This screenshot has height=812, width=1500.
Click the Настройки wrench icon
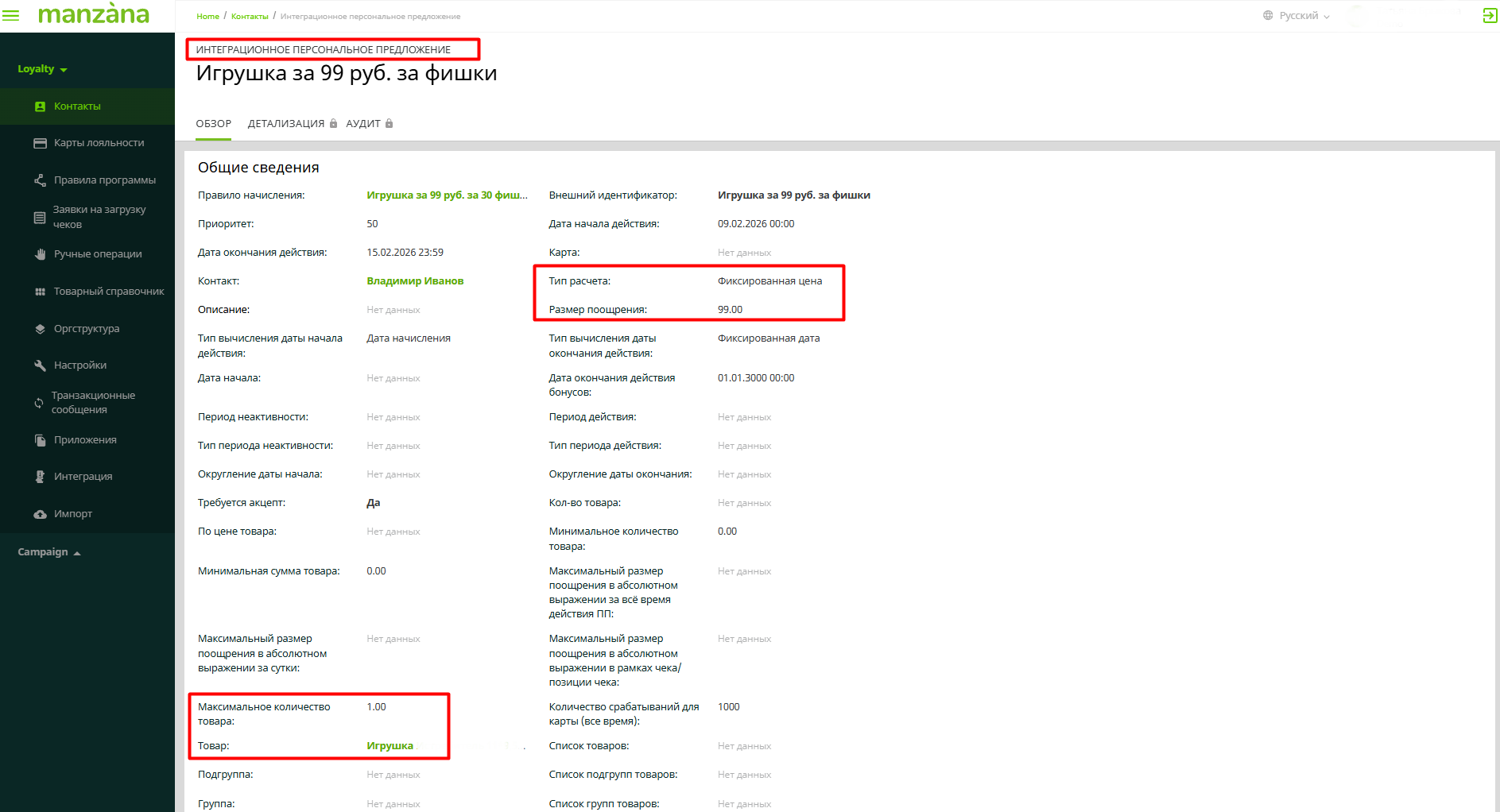(x=40, y=365)
